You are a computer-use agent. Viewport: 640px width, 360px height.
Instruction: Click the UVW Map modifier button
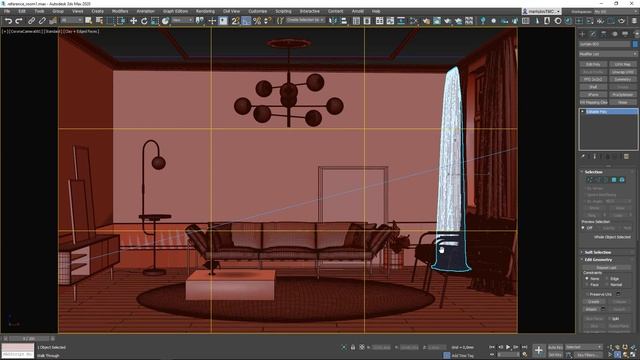click(622, 64)
